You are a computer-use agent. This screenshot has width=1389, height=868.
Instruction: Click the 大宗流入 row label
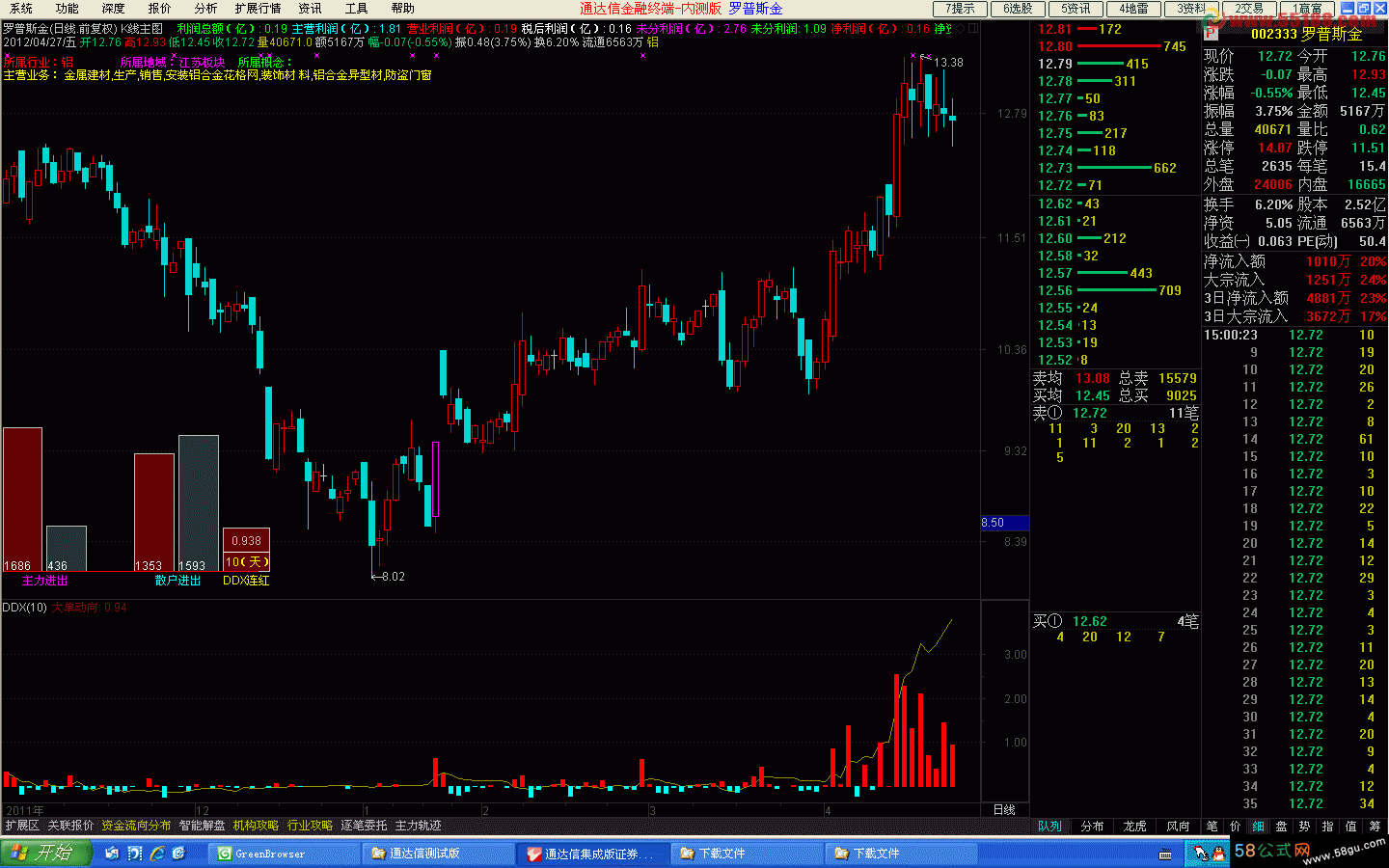coord(1234,280)
